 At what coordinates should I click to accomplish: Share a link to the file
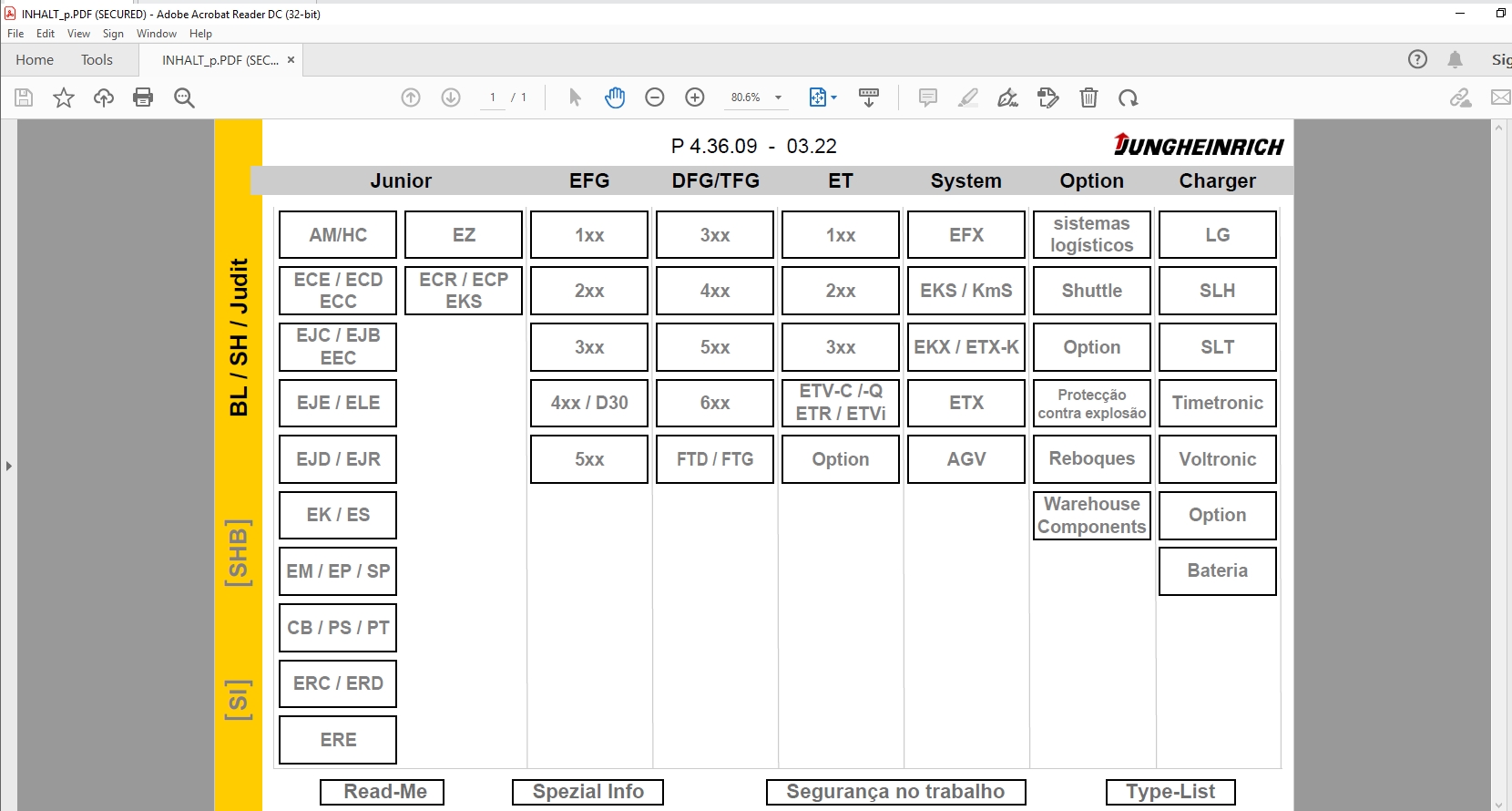coord(1461,98)
